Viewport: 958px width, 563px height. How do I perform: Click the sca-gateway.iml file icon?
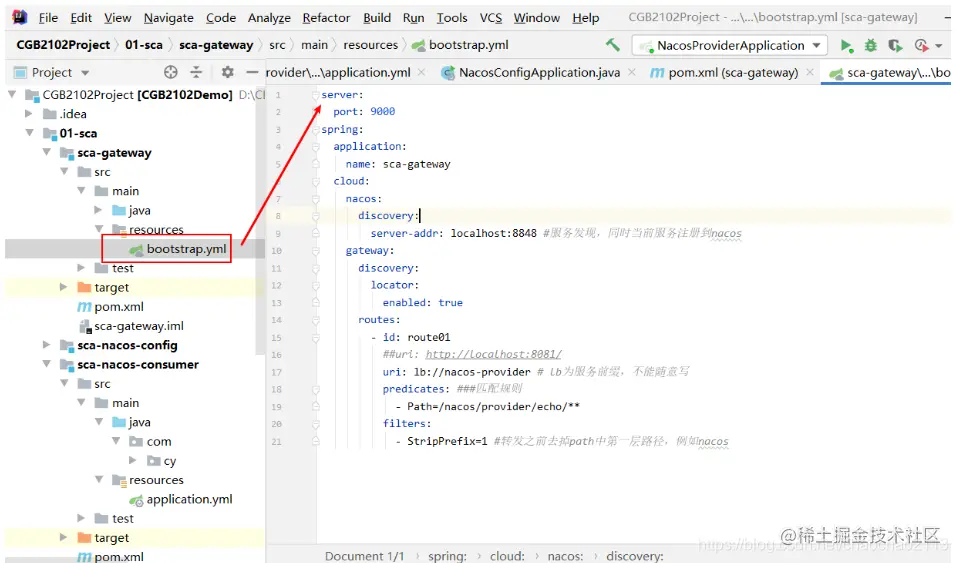pos(86,326)
